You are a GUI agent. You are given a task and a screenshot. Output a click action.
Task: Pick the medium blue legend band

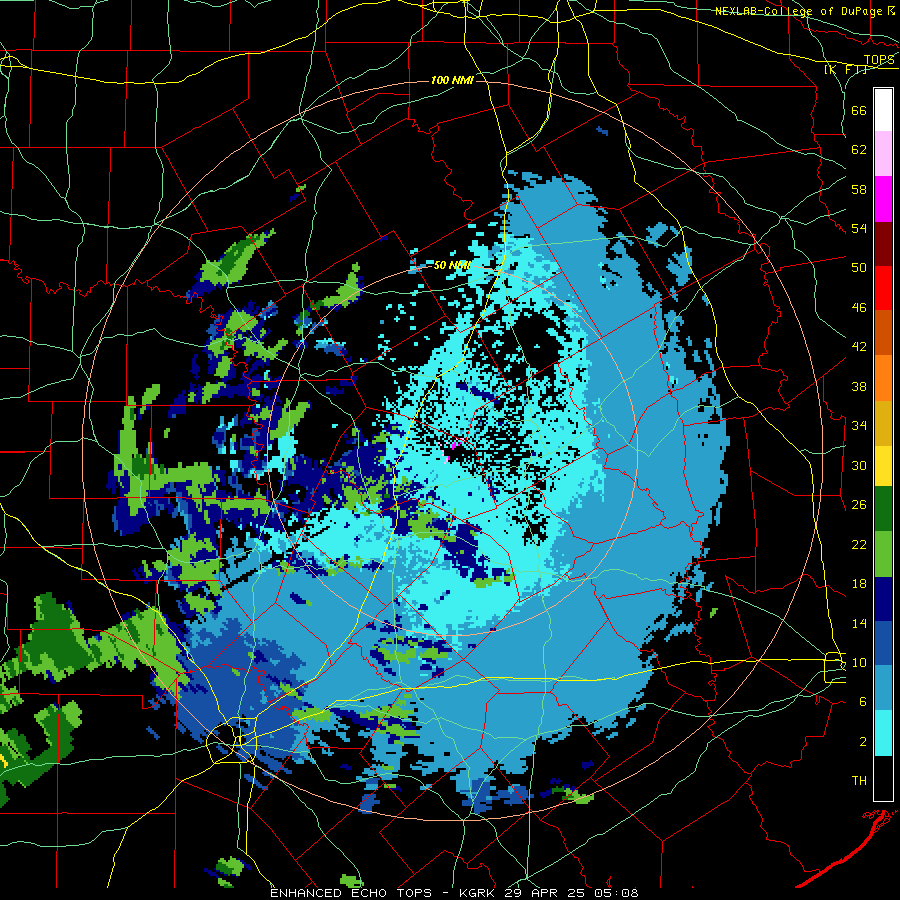coord(883,643)
